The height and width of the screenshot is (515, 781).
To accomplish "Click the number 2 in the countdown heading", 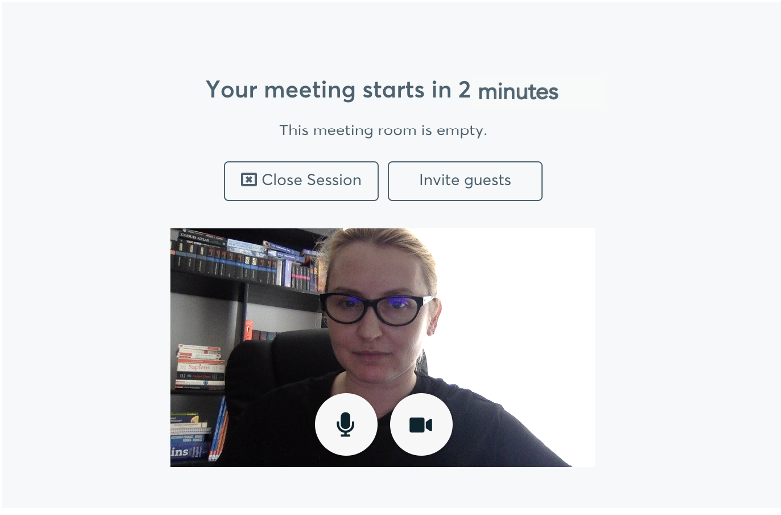I will [x=464, y=90].
